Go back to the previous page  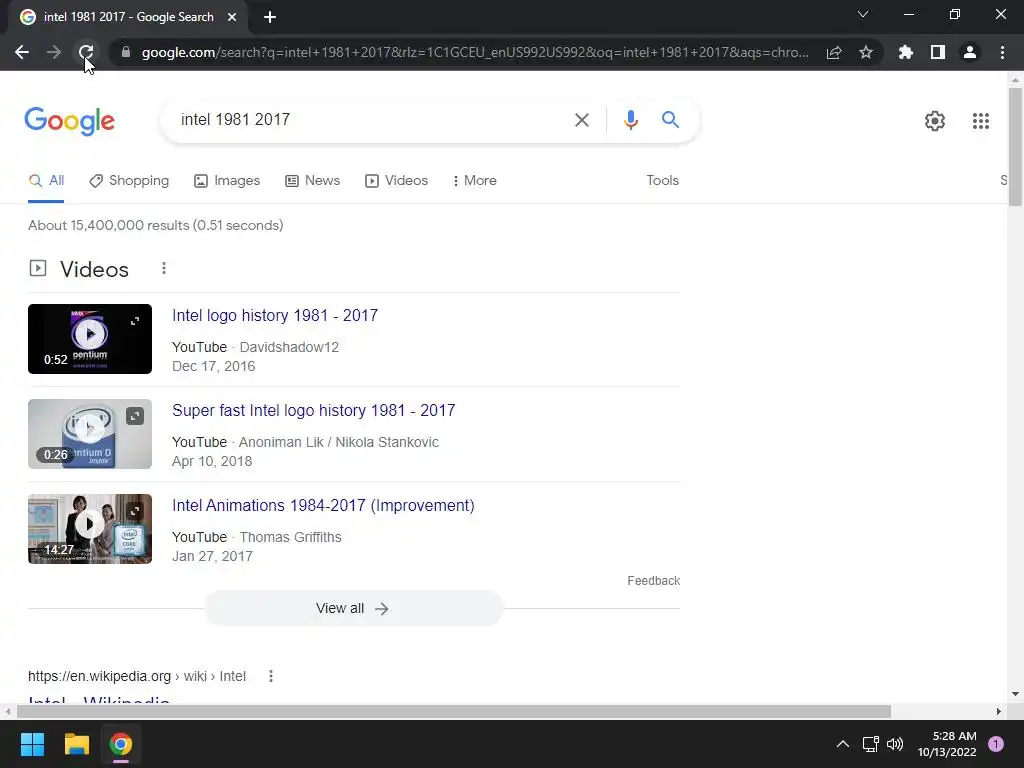click(x=22, y=52)
